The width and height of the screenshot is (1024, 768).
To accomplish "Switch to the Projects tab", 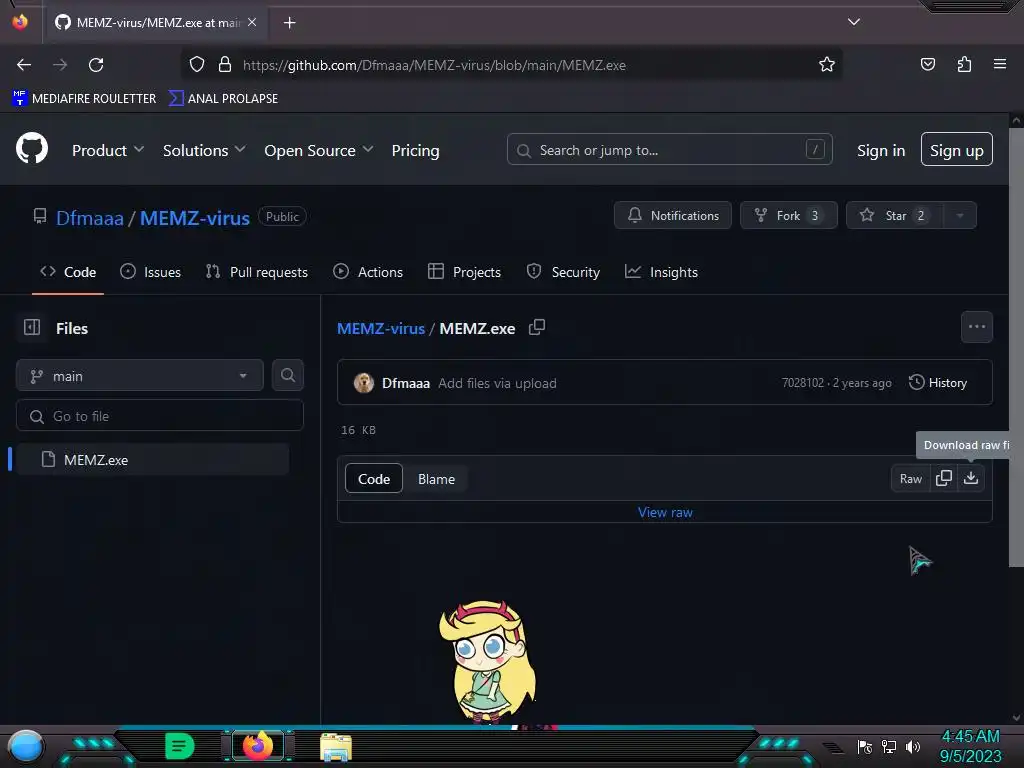I will pos(464,272).
